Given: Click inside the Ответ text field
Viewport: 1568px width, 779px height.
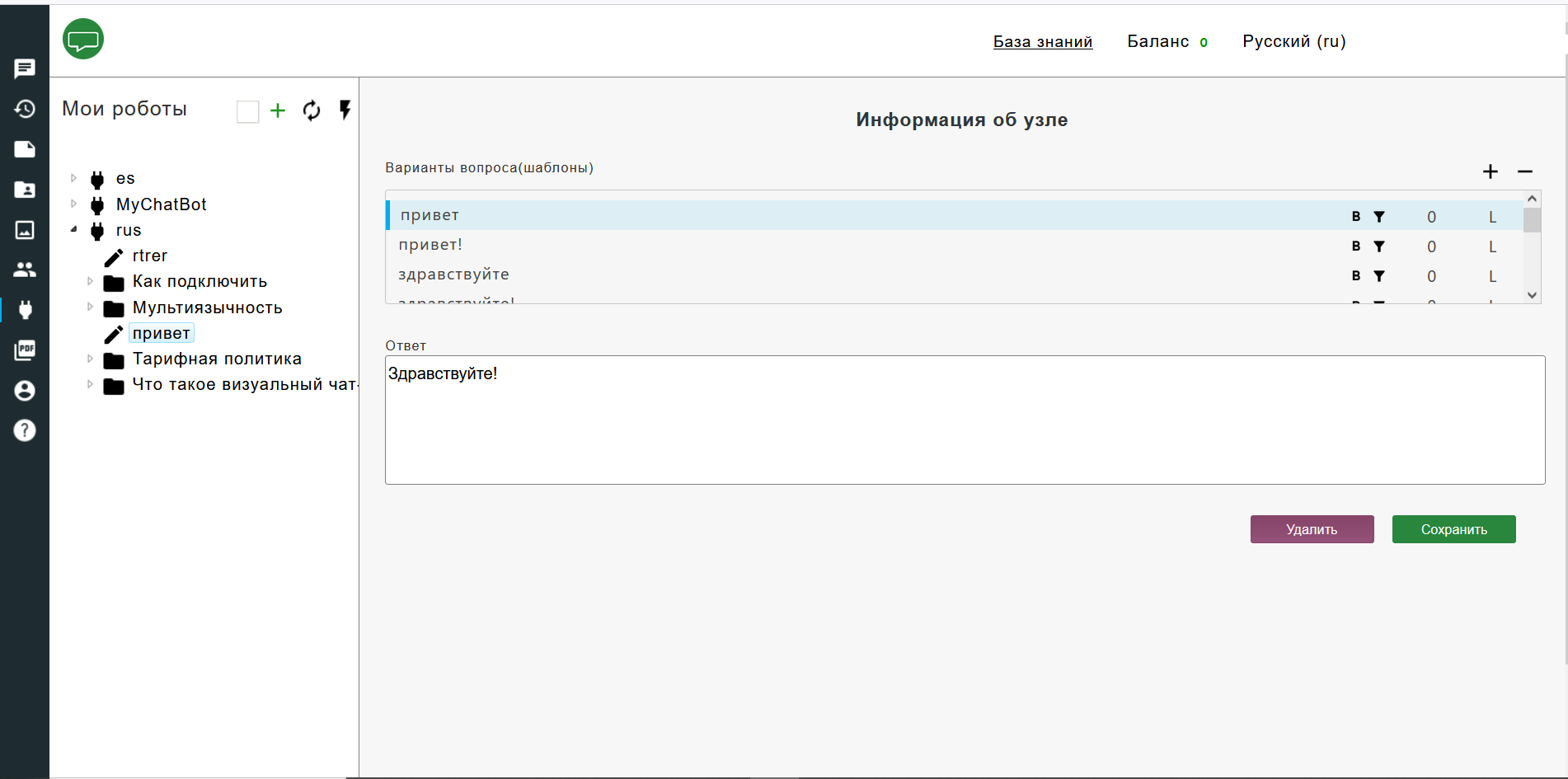Looking at the screenshot, I should (x=965, y=420).
